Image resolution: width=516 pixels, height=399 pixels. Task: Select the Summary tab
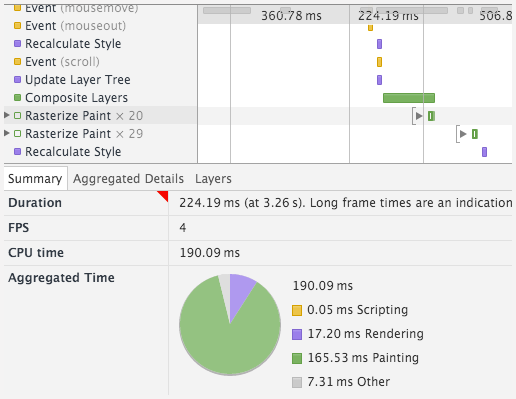coord(35,179)
